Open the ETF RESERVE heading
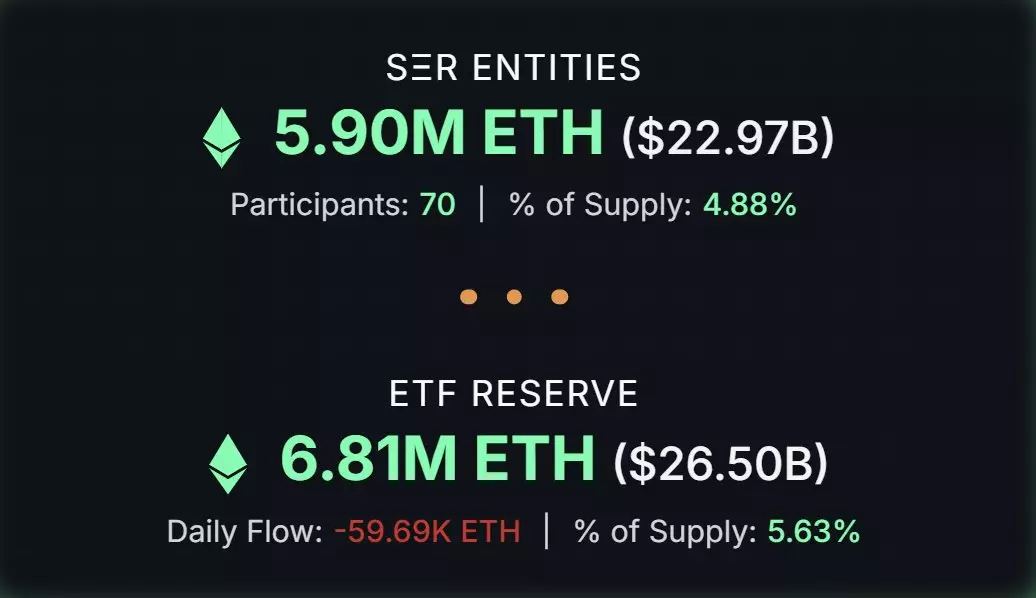The width and height of the screenshot is (1036, 598). click(x=514, y=394)
